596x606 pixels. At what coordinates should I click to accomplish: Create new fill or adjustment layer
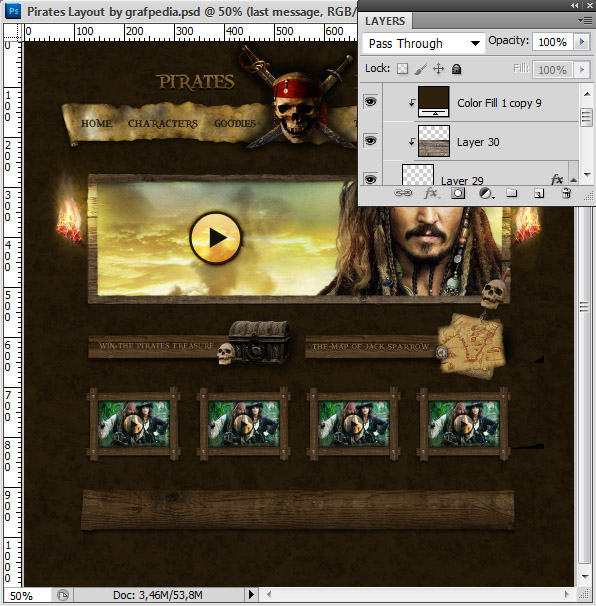[486, 193]
